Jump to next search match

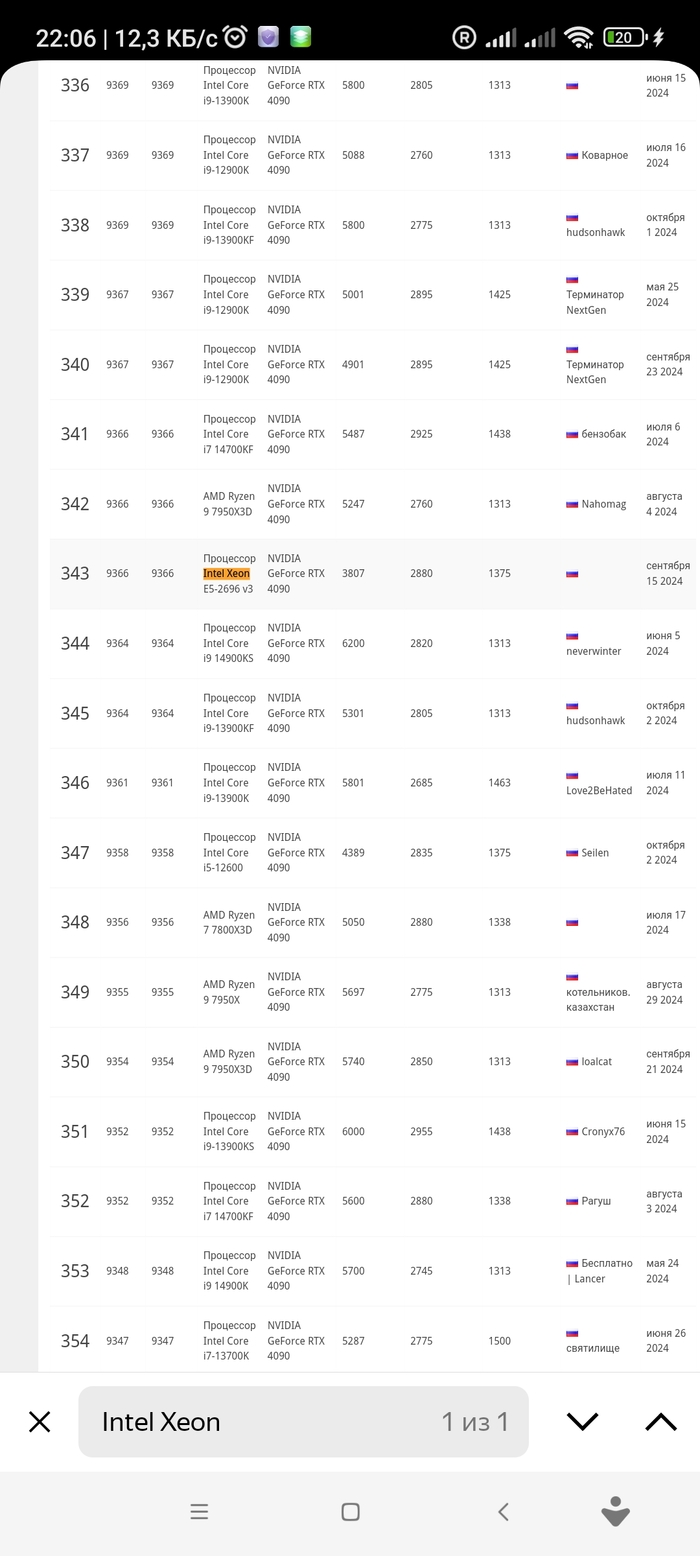pos(582,1421)
